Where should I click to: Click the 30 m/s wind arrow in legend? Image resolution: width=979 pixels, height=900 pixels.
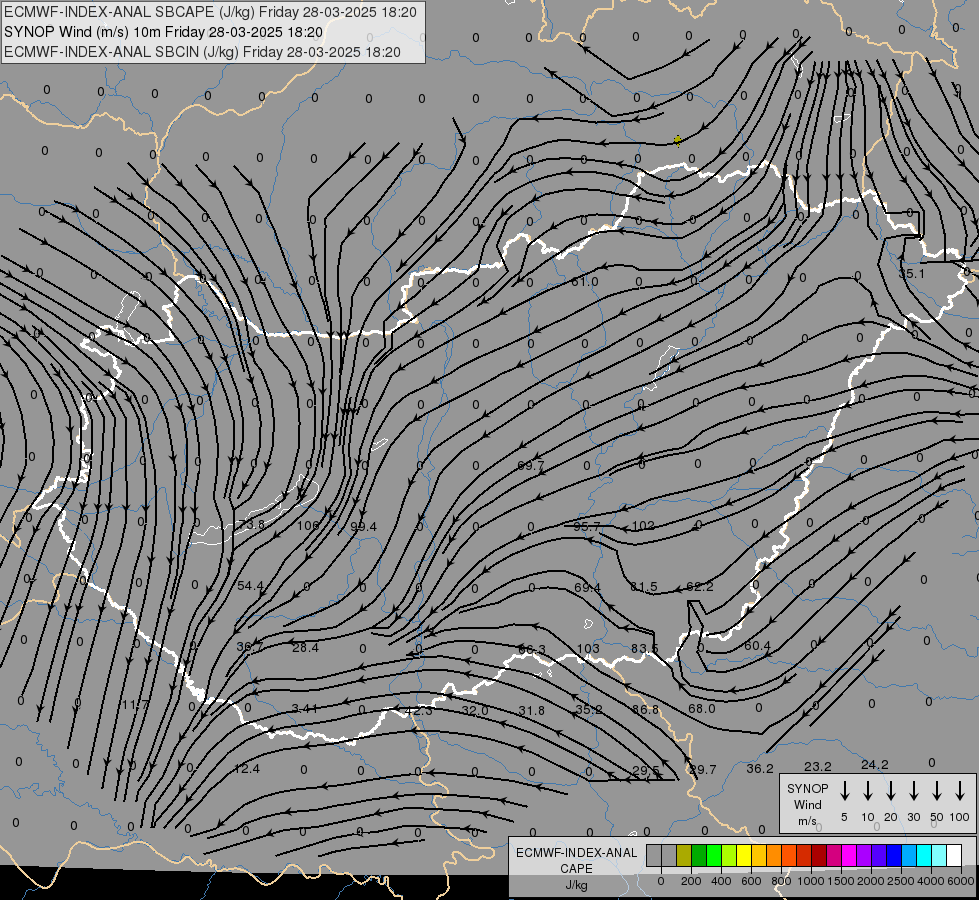click(x=913, y=791)
